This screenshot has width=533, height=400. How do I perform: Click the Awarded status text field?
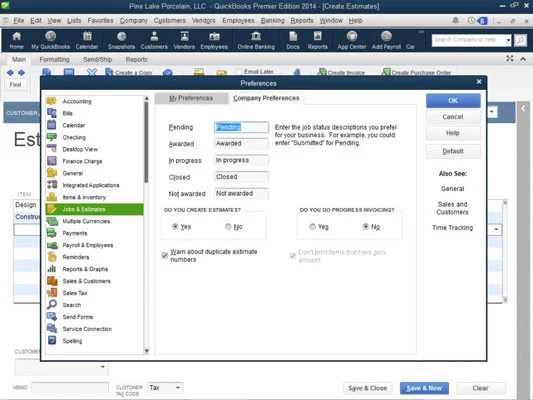coord(241,143)
